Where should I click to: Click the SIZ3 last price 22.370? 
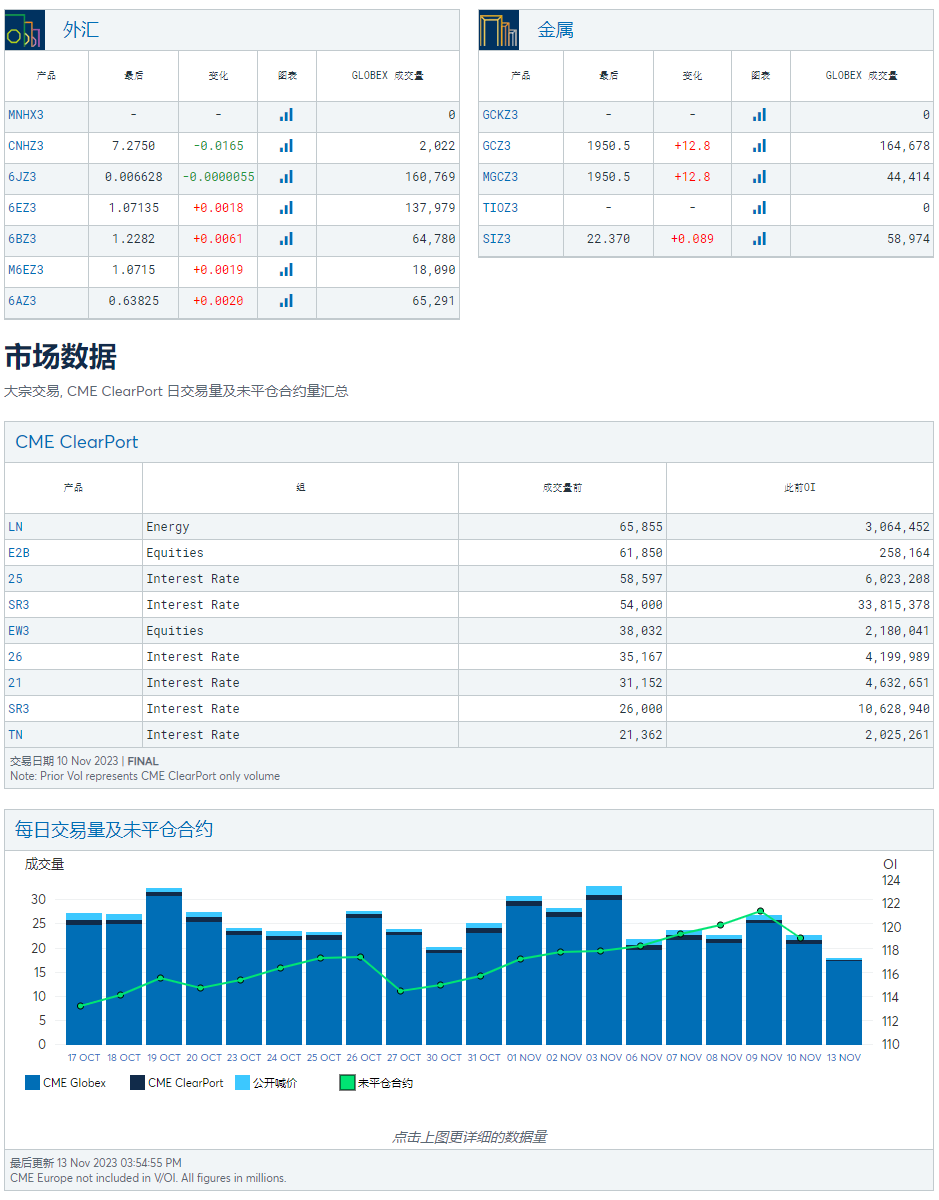(608, 239)
